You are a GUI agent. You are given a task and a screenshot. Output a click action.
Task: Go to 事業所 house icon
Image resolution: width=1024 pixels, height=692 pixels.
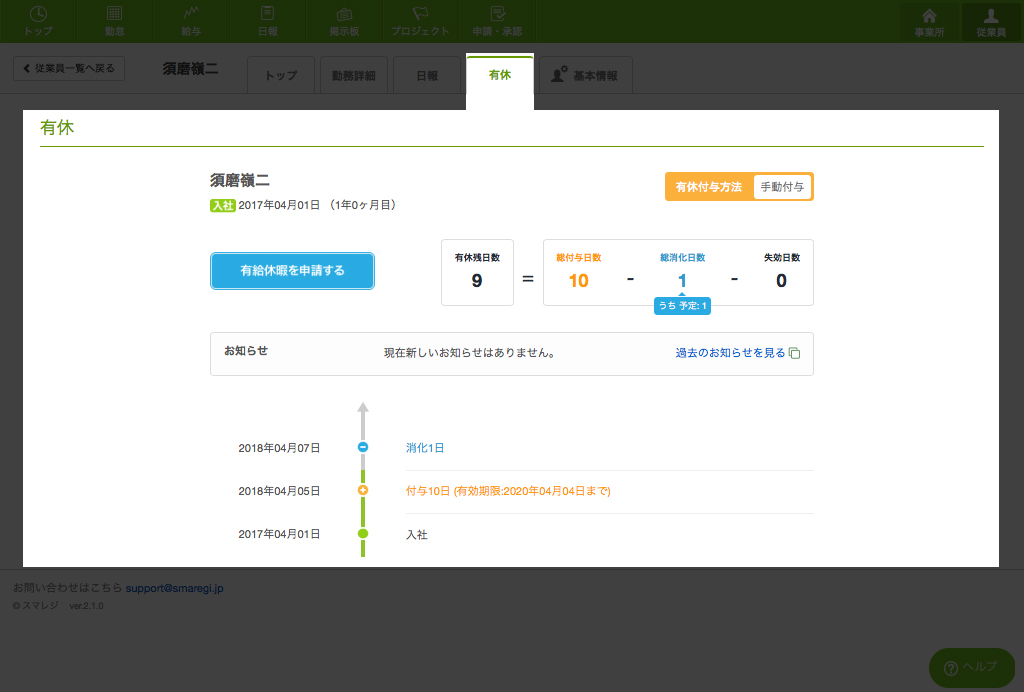pos(929,16)
